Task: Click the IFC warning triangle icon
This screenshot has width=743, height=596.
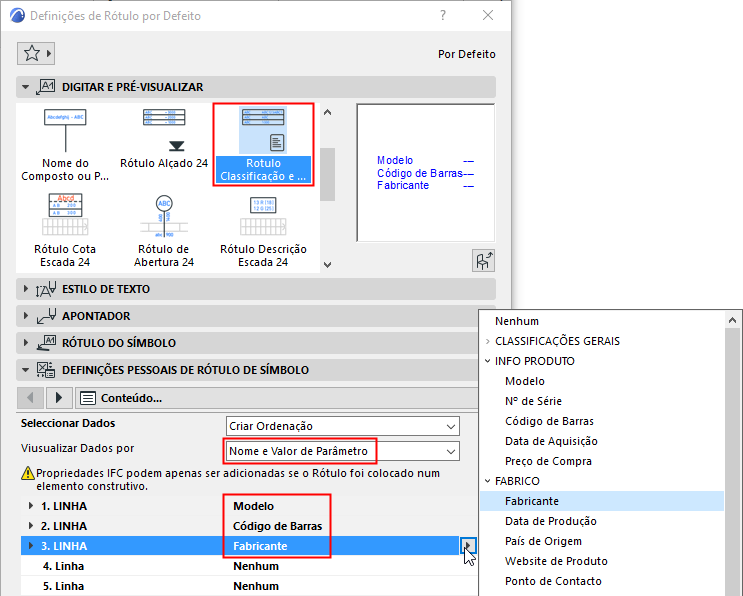Action: tap(28, 473)
